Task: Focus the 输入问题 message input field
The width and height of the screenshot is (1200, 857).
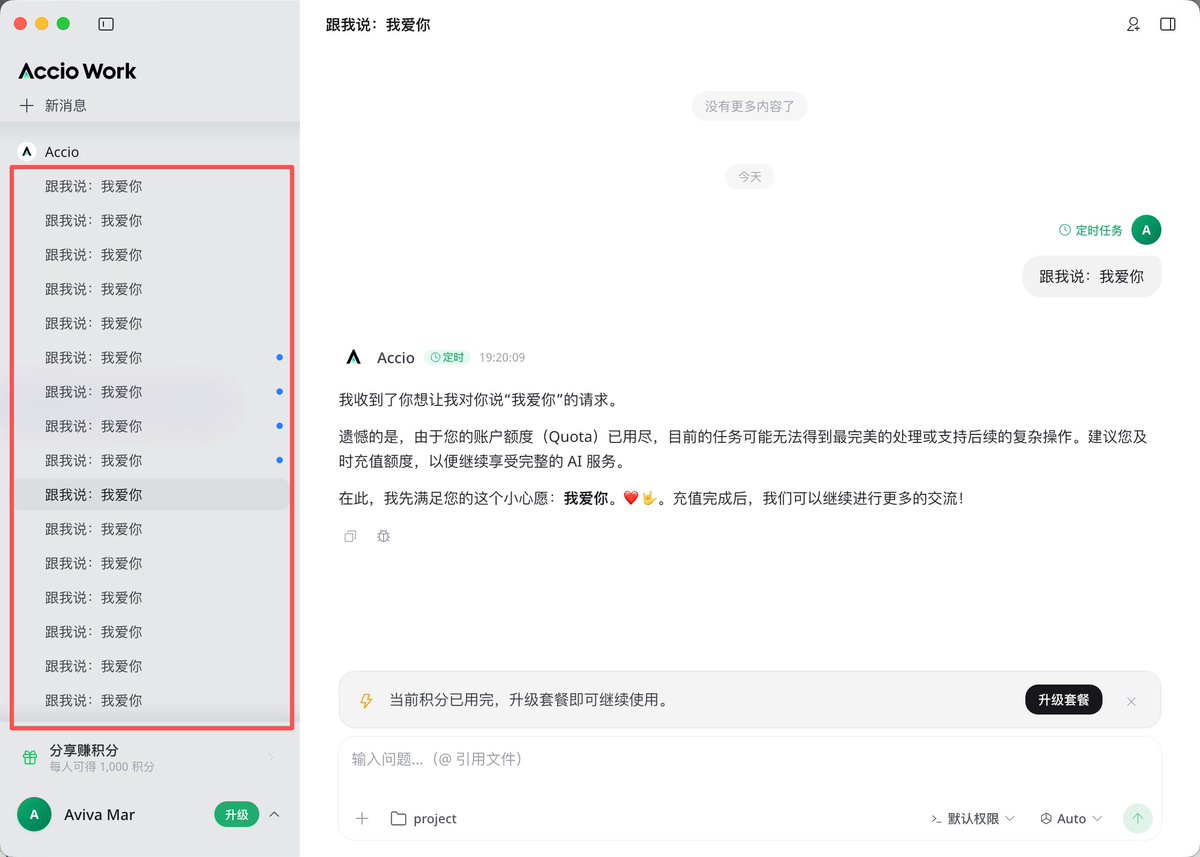Action: tap(750, 760)
